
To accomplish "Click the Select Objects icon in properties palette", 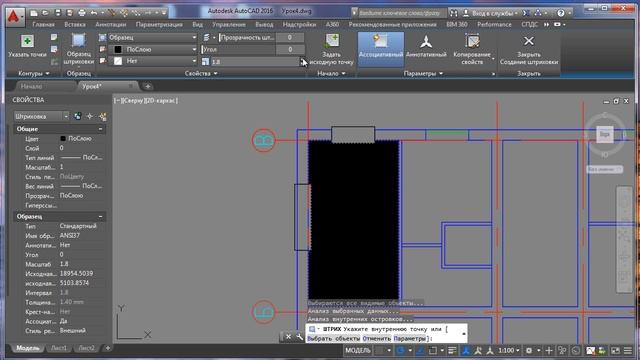I will 90,117.
